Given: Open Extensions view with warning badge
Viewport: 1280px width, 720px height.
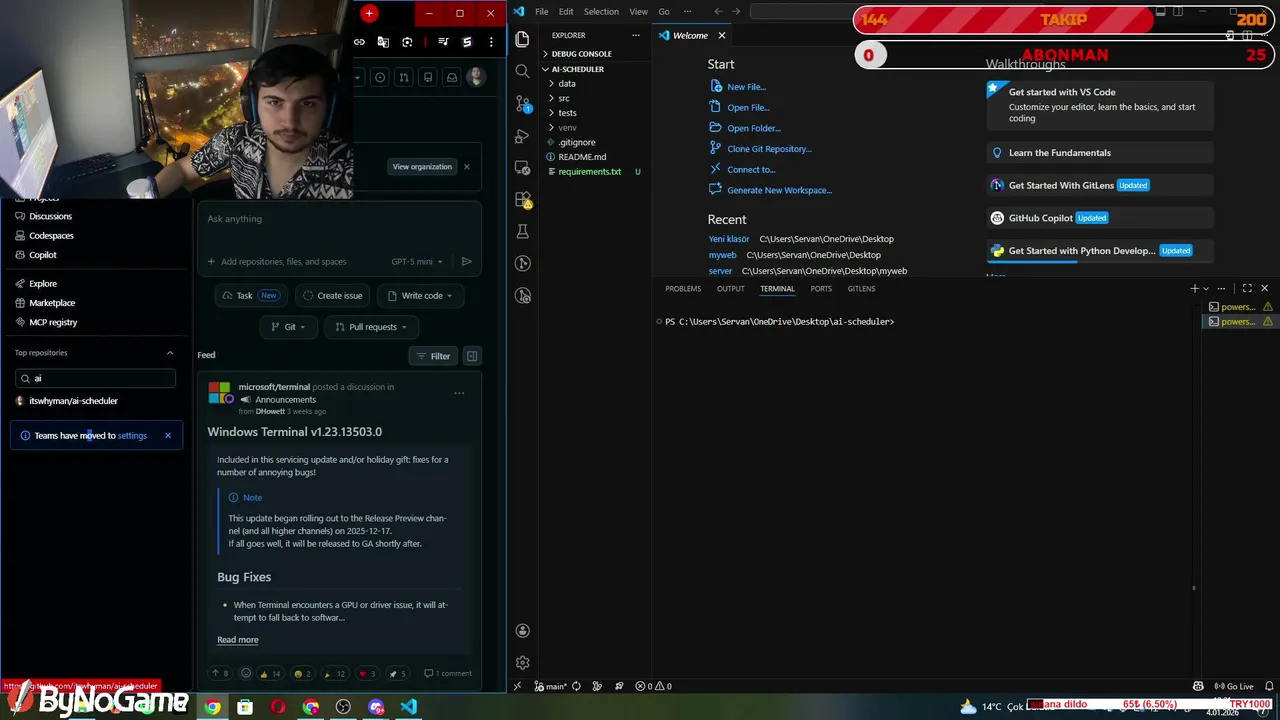Looking at the screenshot, I should pos(523,199).
